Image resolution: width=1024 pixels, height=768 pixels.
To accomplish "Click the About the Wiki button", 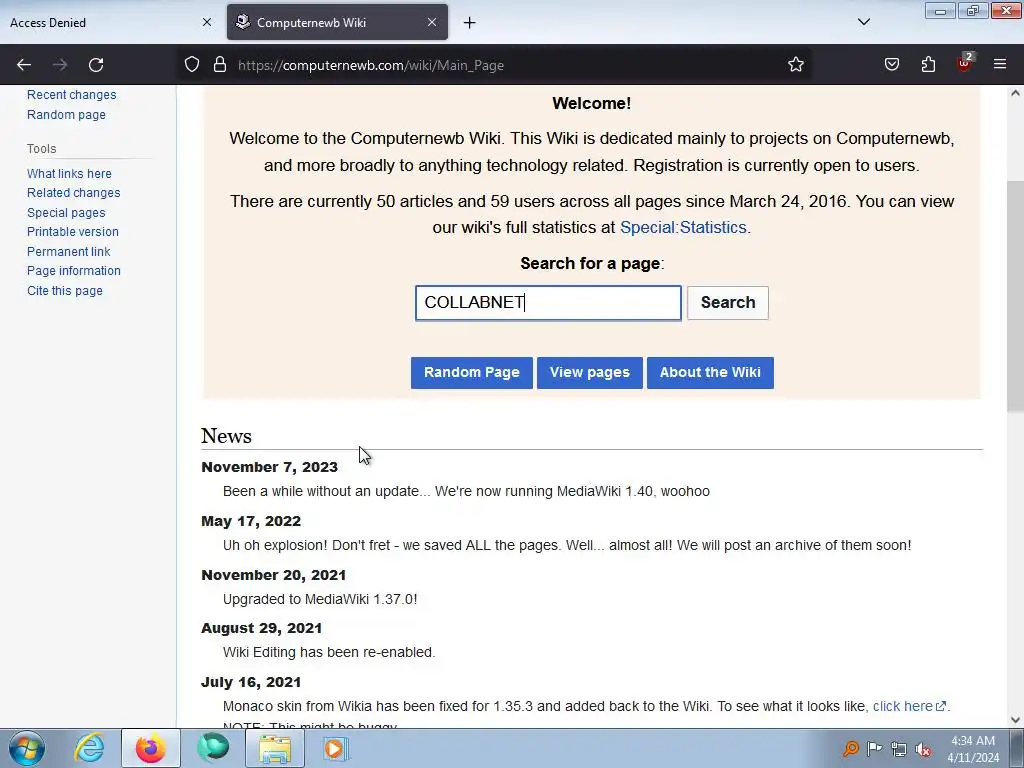I will pyautogui.click(x=710, y=372).
